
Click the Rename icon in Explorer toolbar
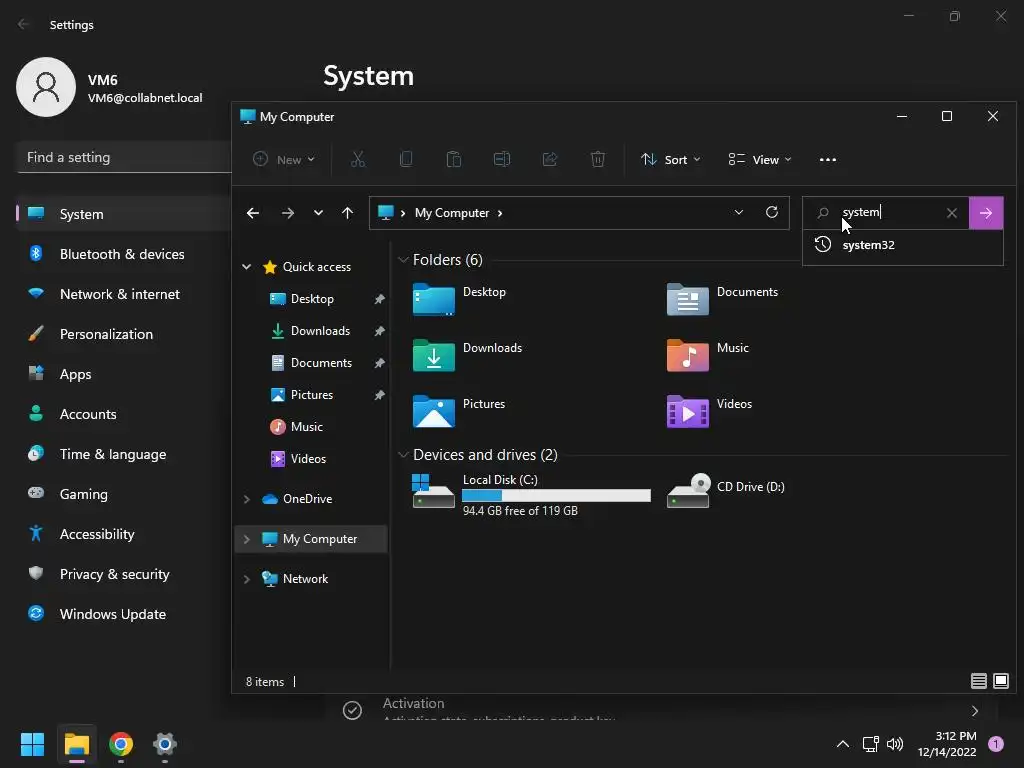(x=502, y=159)
